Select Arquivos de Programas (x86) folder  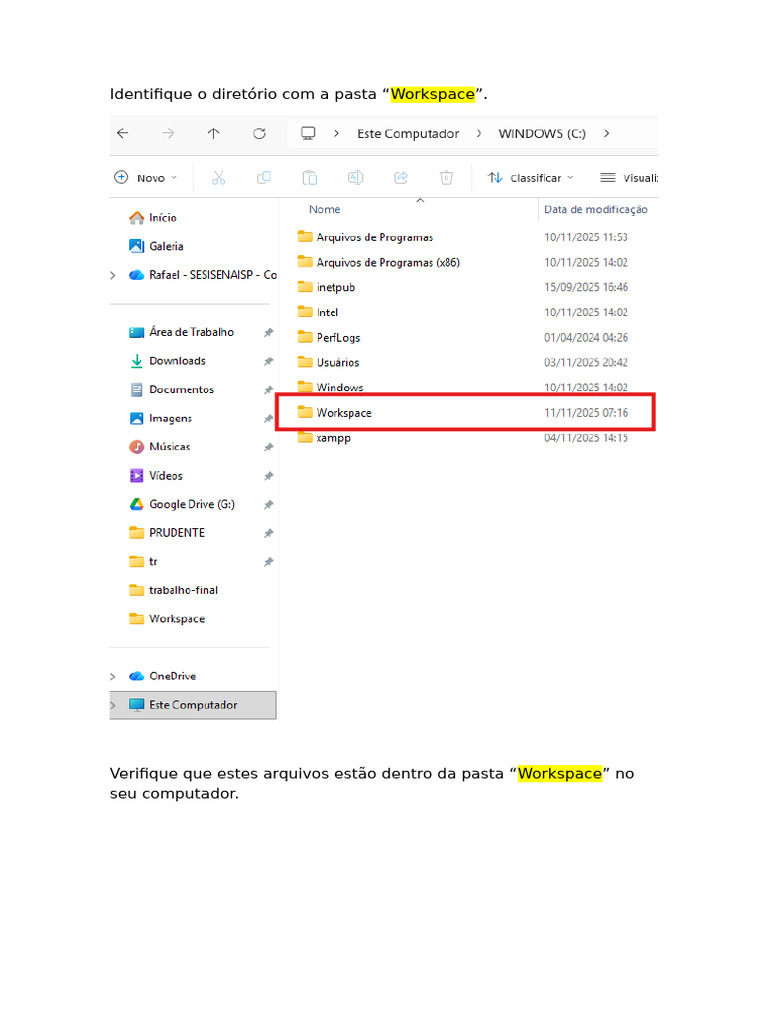(x=379, y=263)
